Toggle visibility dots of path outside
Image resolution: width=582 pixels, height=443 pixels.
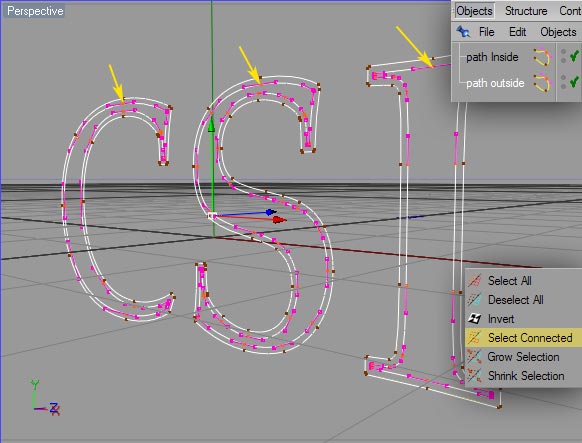point(563,82)
